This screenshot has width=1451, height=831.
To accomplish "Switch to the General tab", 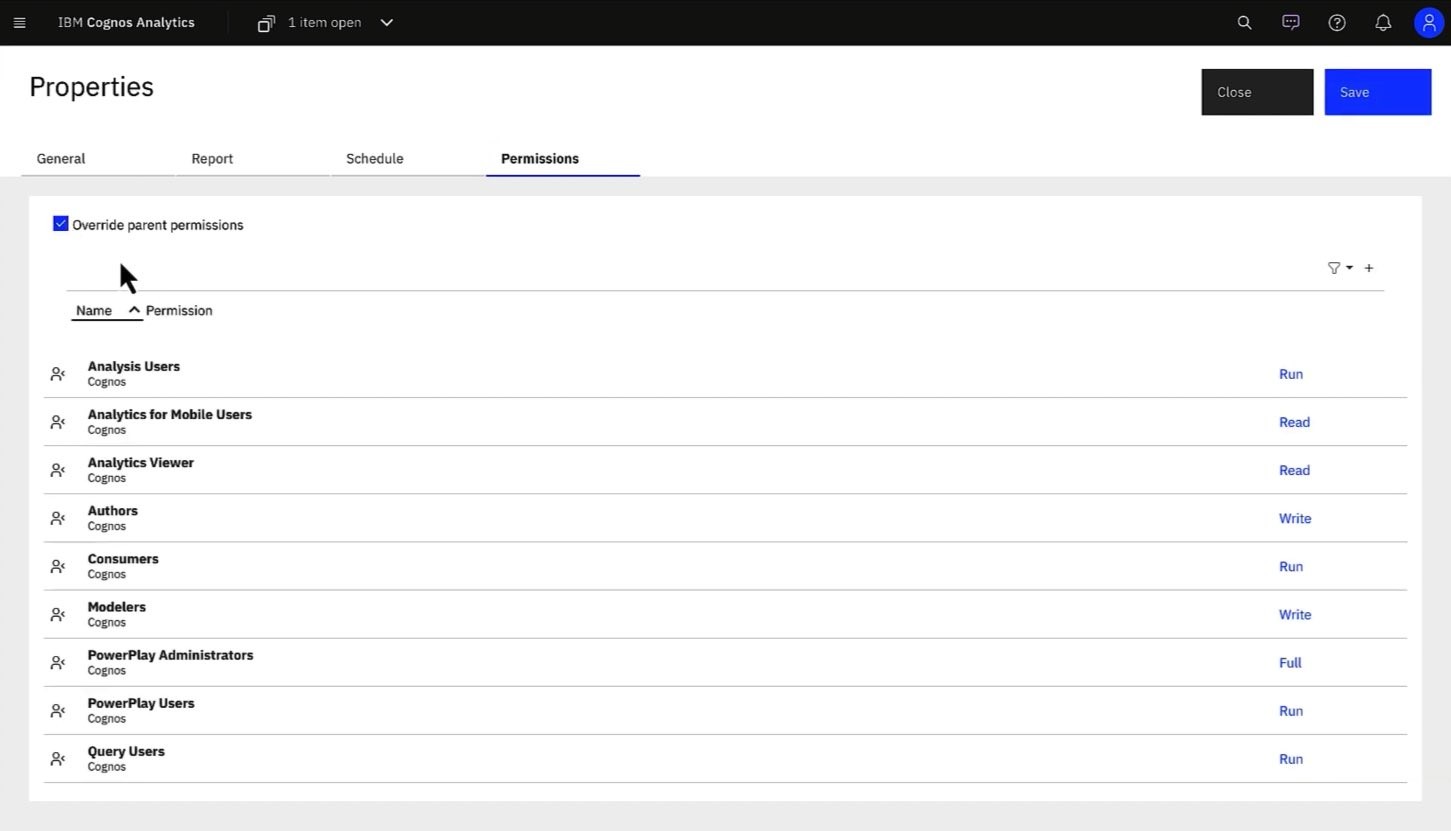I will pos(60,158).
